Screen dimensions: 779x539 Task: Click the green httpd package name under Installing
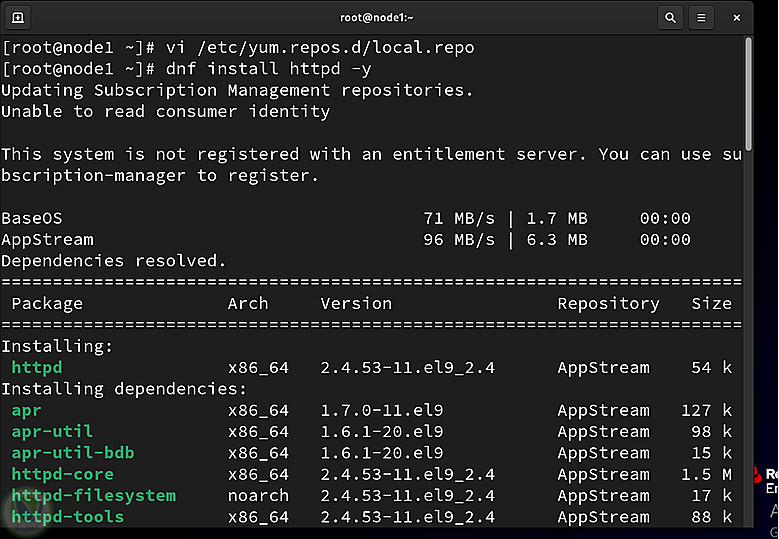tap(37, 368)
